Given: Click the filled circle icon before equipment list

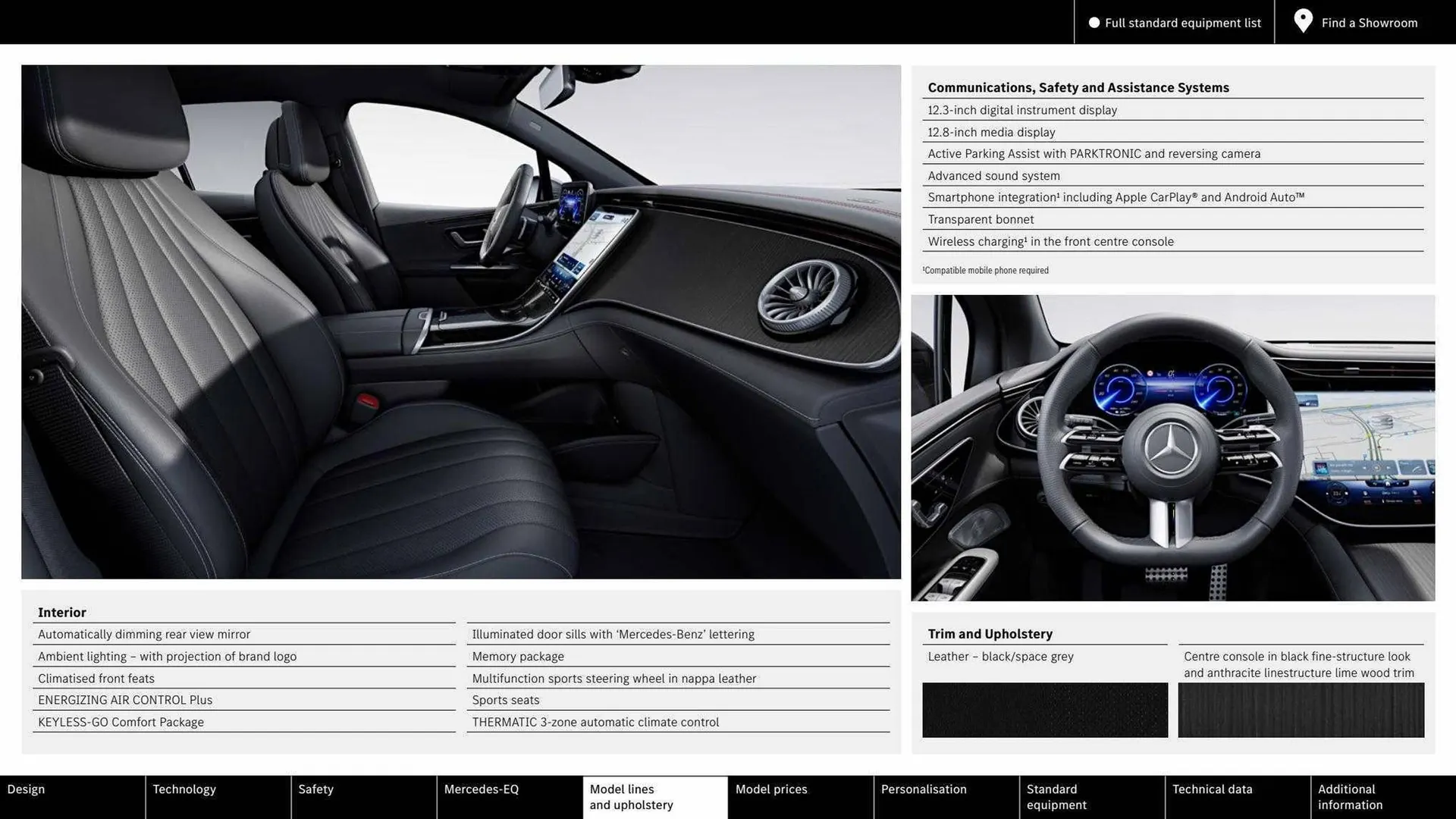Looking at the screenshot, I should (x=1094, y=23).
